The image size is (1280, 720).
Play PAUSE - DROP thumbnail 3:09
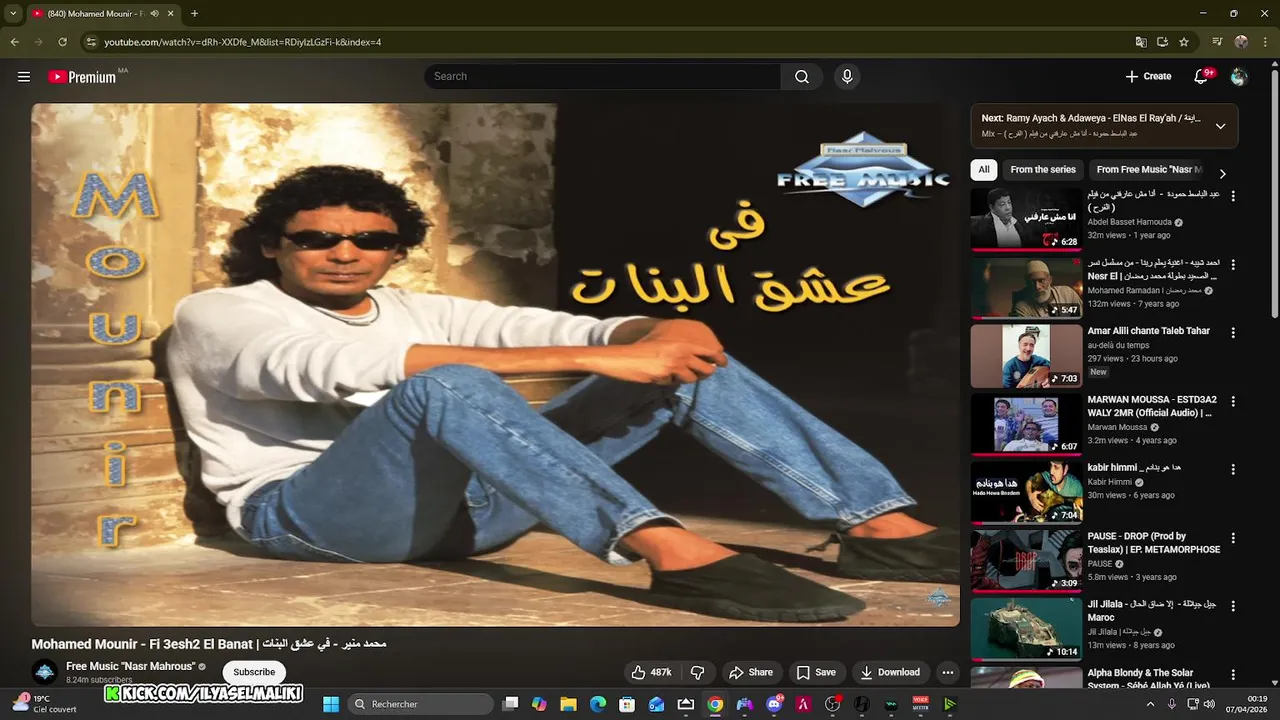[1026, 561]
